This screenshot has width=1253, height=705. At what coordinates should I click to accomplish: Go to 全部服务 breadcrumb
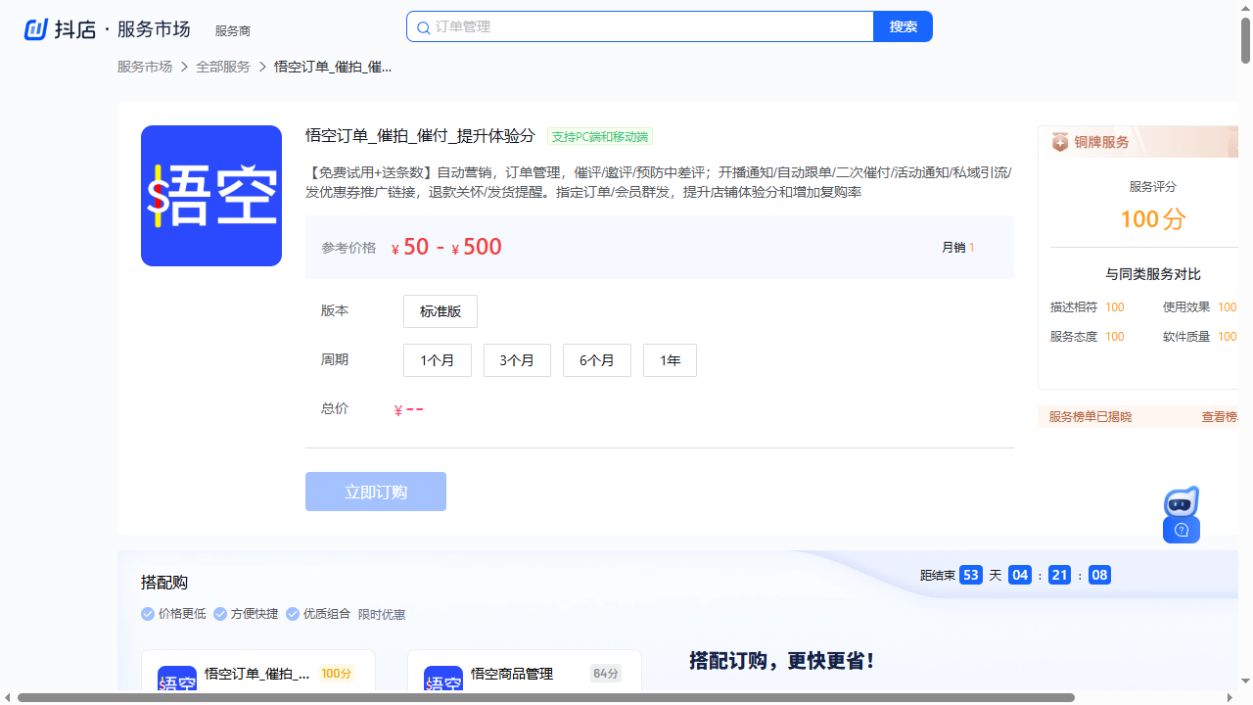tap(223, 67)
